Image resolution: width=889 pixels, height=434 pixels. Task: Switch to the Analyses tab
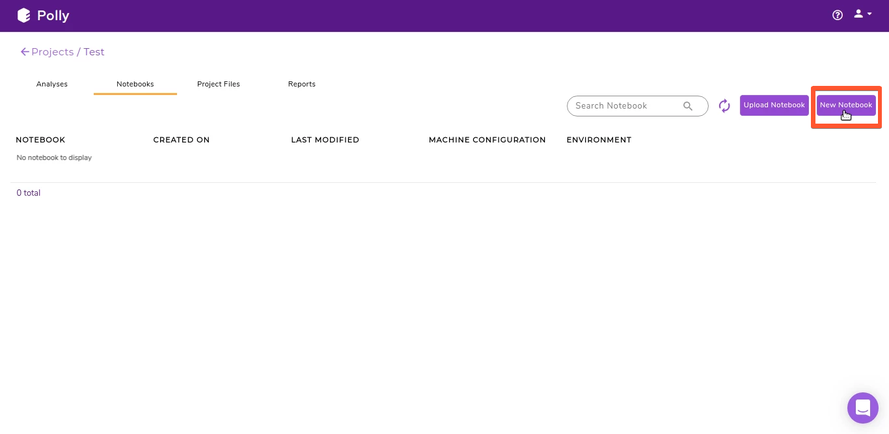(52, 84)
